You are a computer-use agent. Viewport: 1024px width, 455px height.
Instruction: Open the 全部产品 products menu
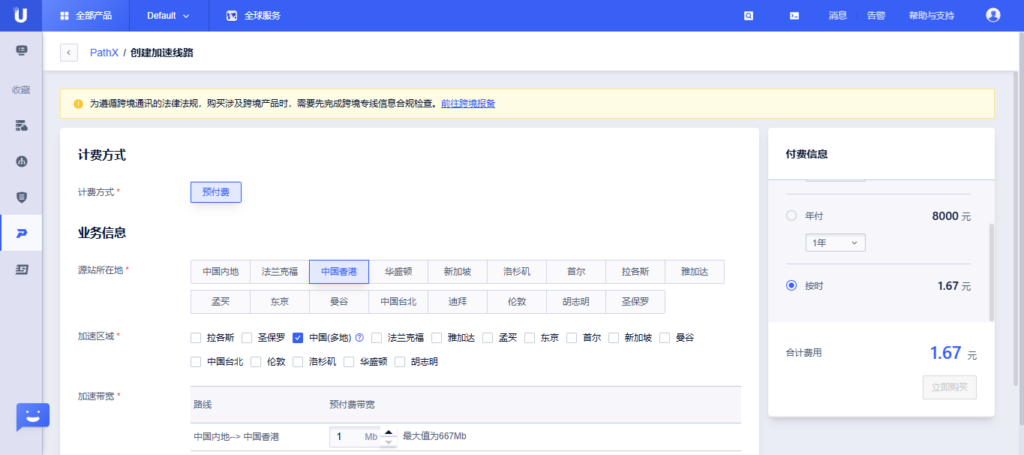[x=85, y=16]
